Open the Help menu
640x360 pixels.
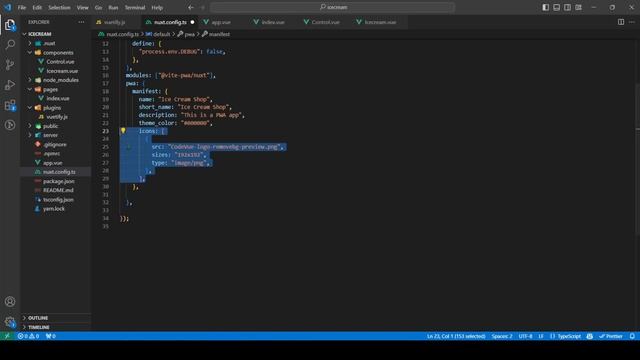coord(157,7)
